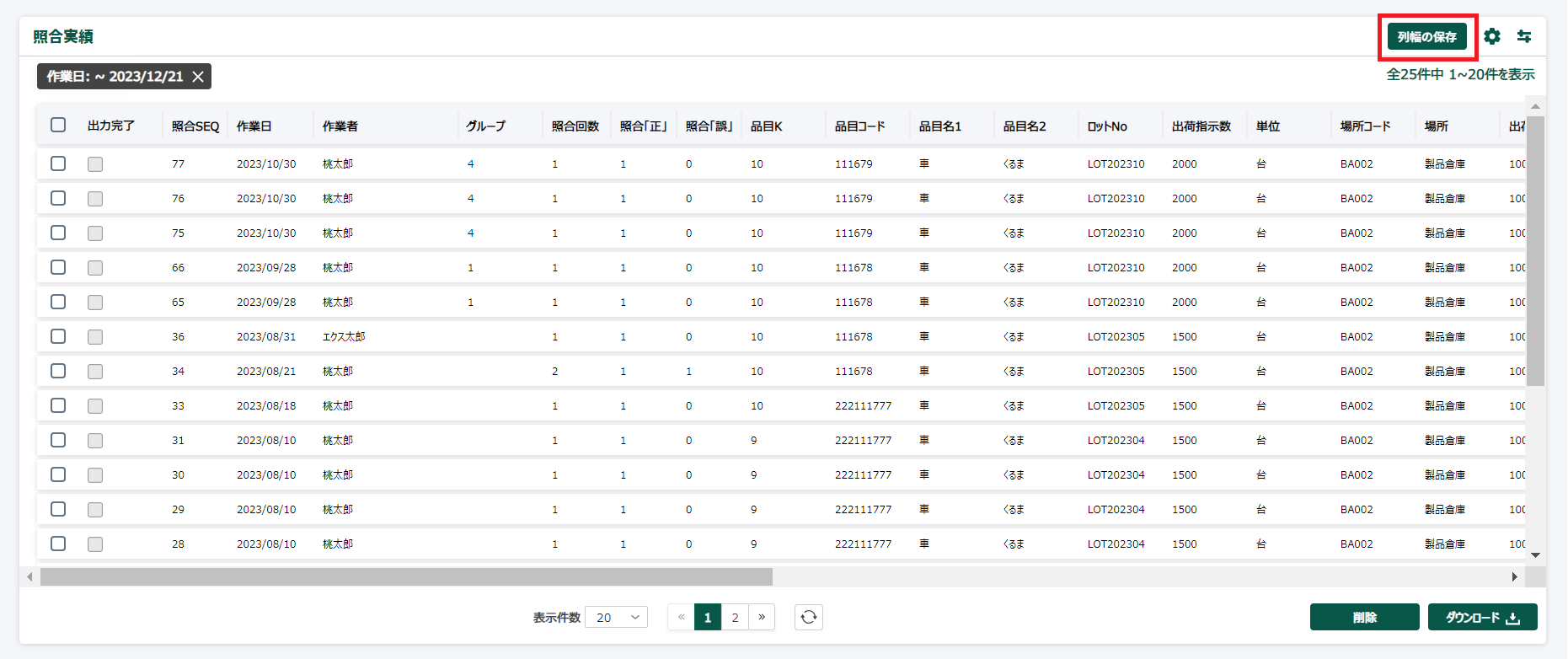Go to last page with double-chevron icon
Screen dimensions: 1568x659
tap(762, 617)
